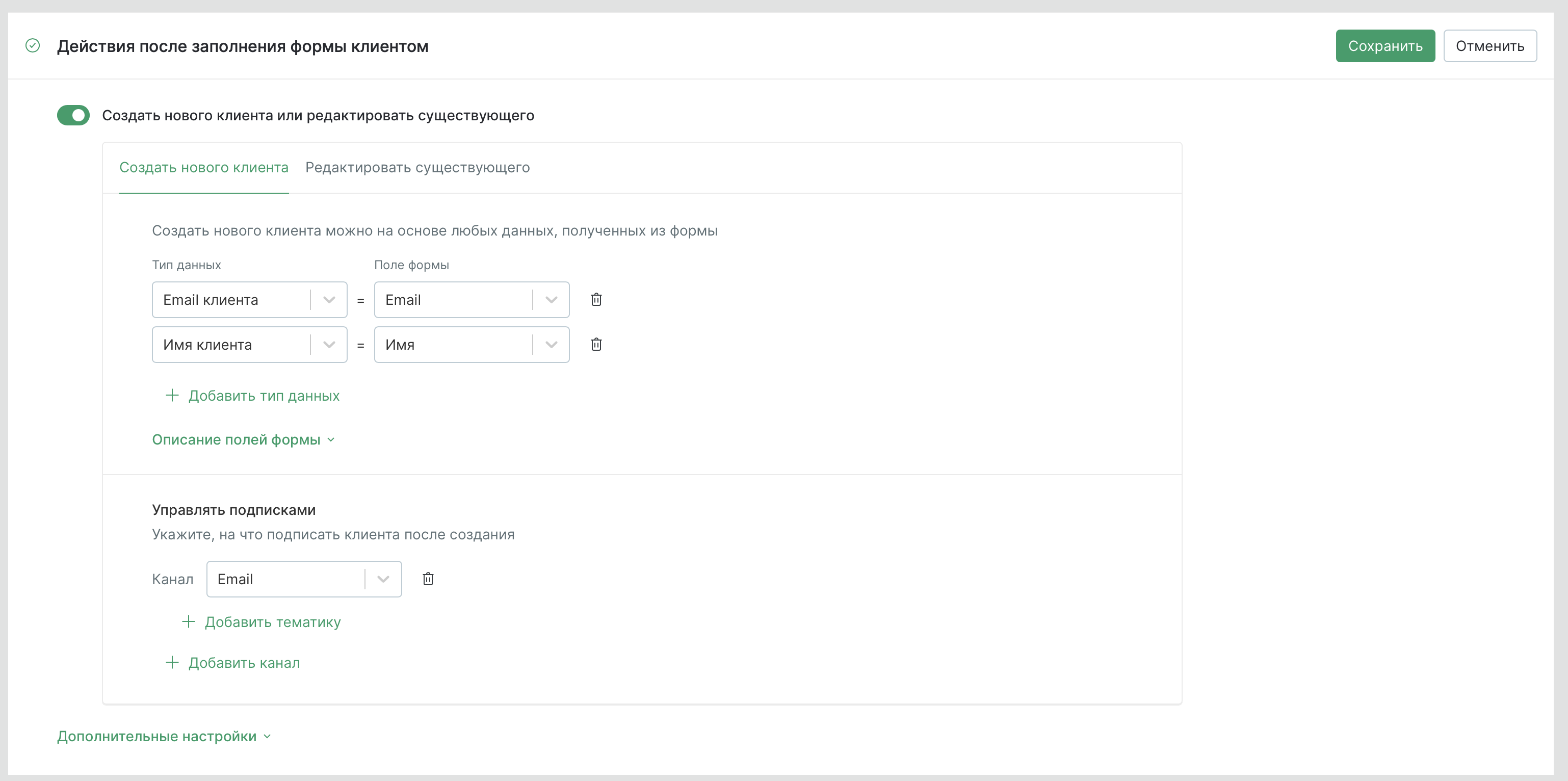Switch to Создать нового клиента tab

(204, 167)
